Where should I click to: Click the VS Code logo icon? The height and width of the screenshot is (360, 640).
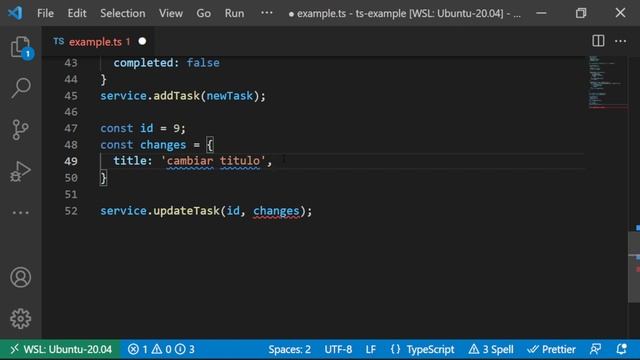(x=15, y=13)
